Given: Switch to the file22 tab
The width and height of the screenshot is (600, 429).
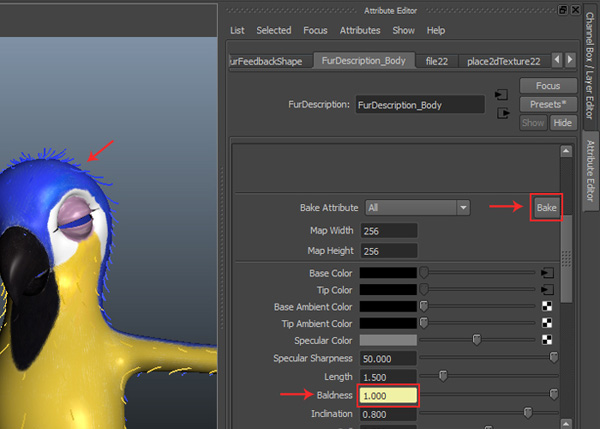Looking at the screenshot, I should 437,61.
